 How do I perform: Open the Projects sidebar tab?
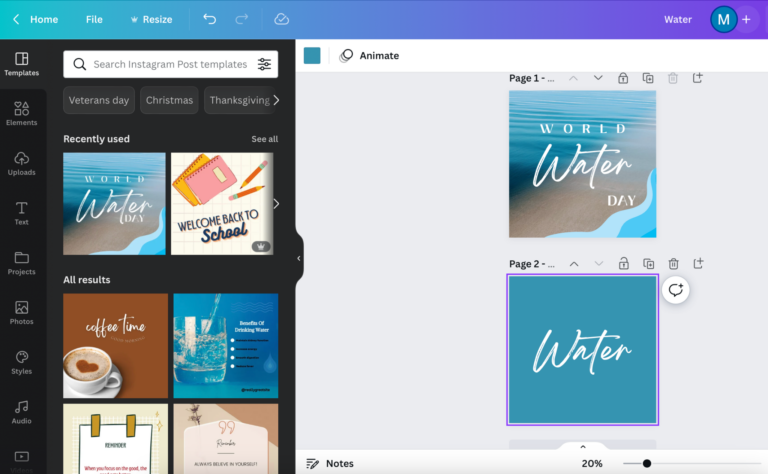point(22,263)
